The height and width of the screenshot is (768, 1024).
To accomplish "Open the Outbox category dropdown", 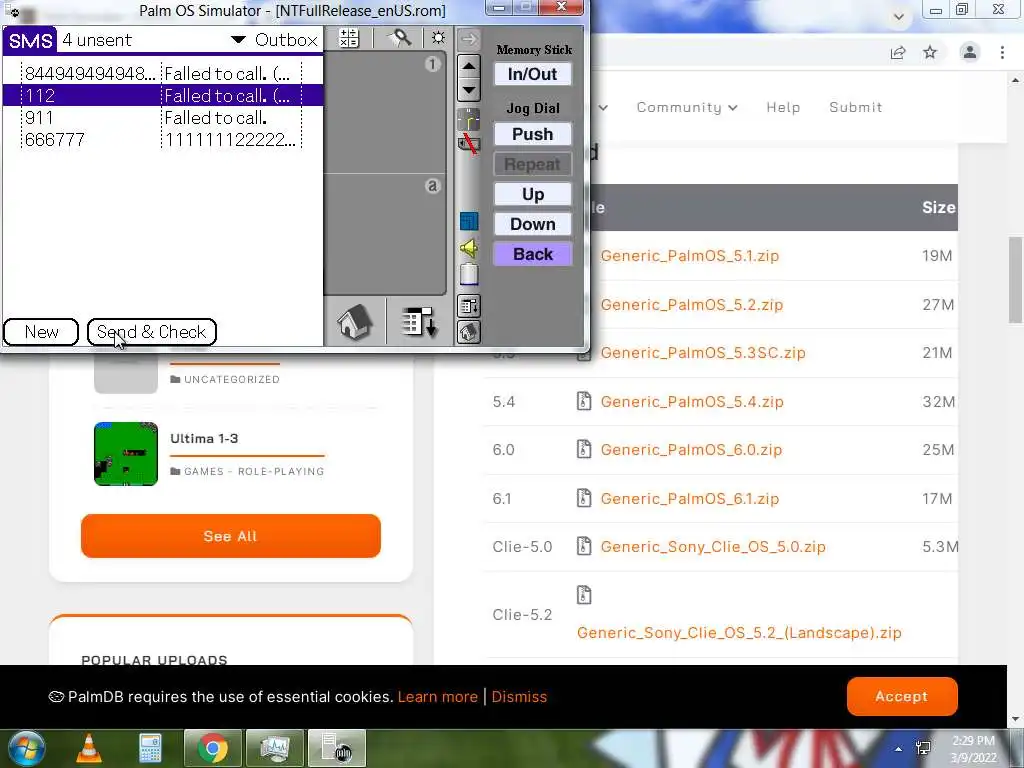I will (x=275, y=40).
